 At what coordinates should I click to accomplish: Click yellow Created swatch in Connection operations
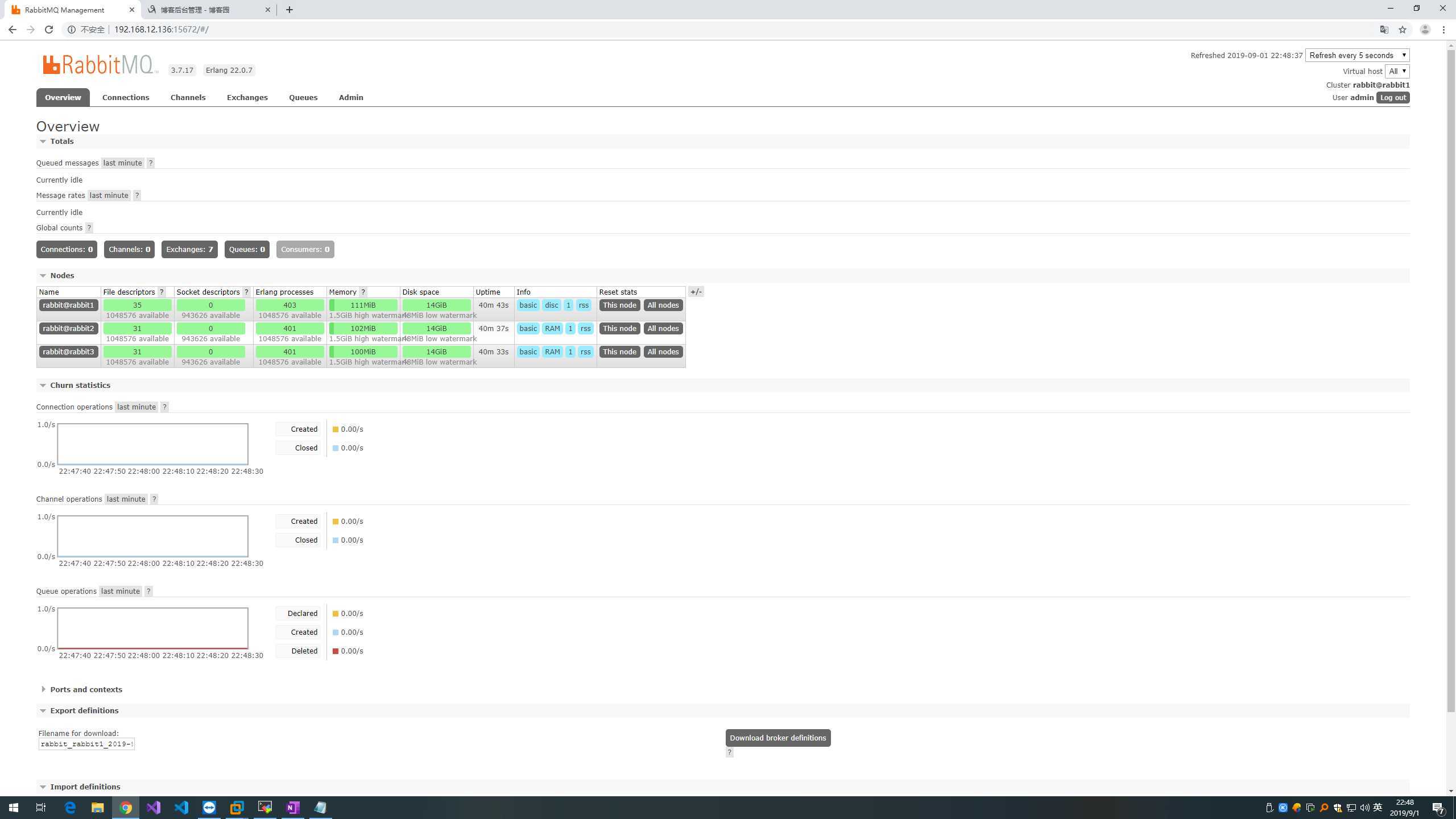pos(336,429)
